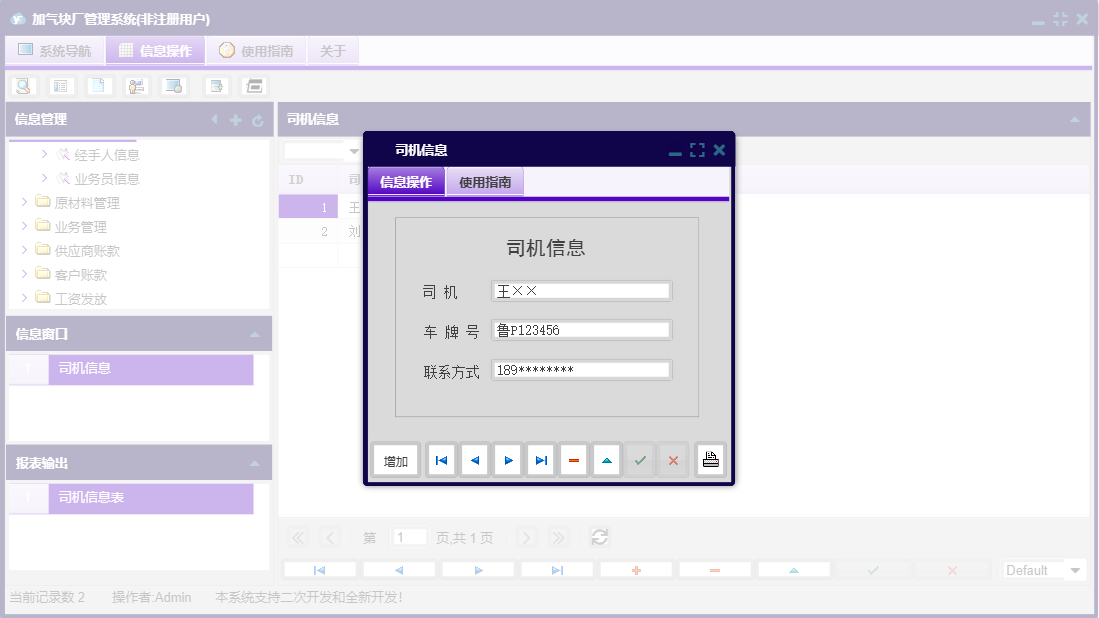Image resolution: width=1099 pixels, height=618 pixels.
Task: Click the new document icon on the toolbar
Action: [98, 86]
